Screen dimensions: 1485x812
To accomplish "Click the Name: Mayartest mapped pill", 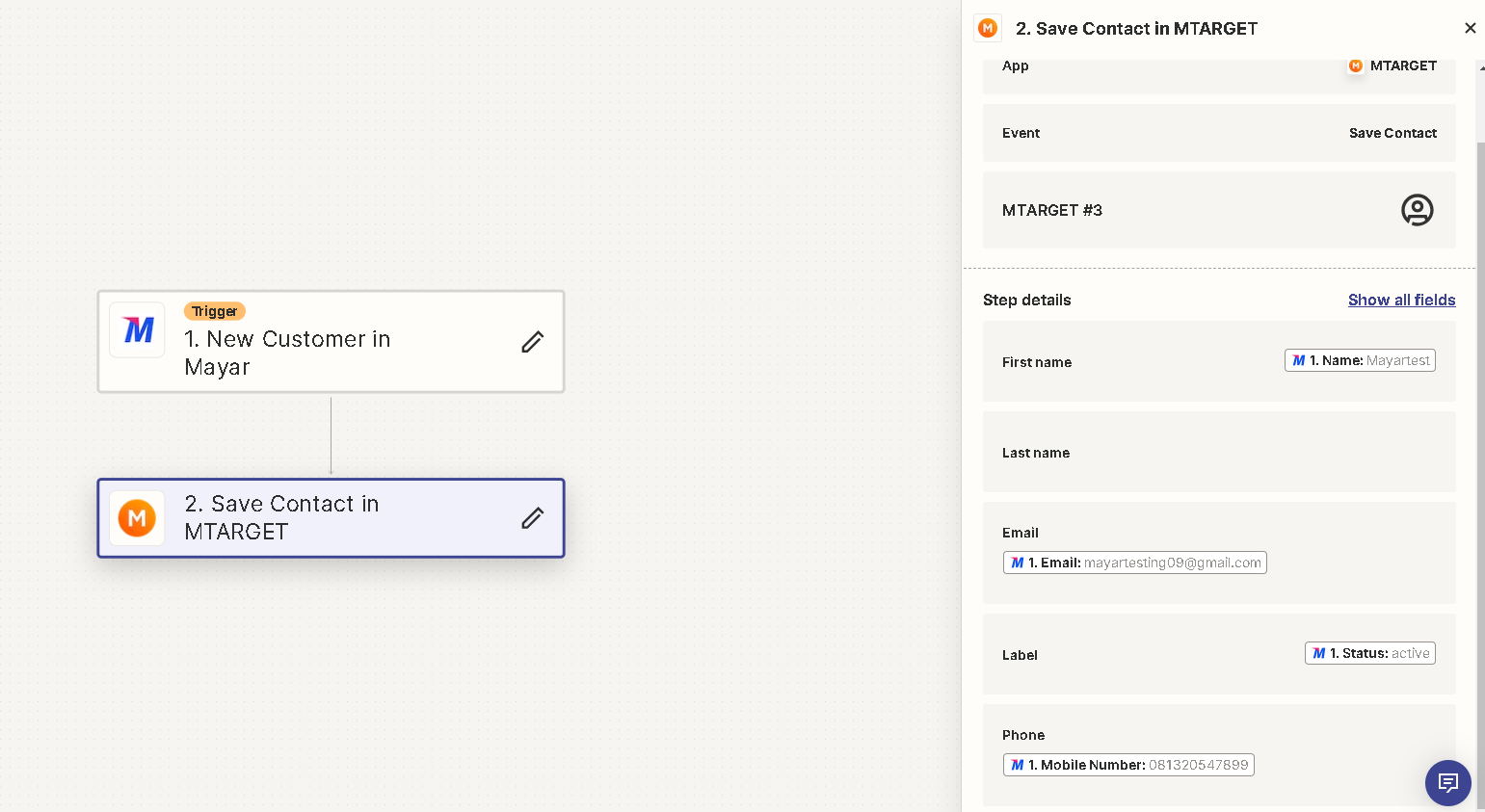I will [x=1360, y=360].
